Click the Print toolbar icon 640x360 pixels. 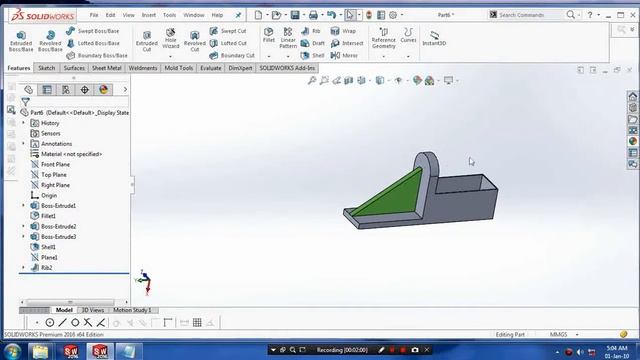[313, 15]
